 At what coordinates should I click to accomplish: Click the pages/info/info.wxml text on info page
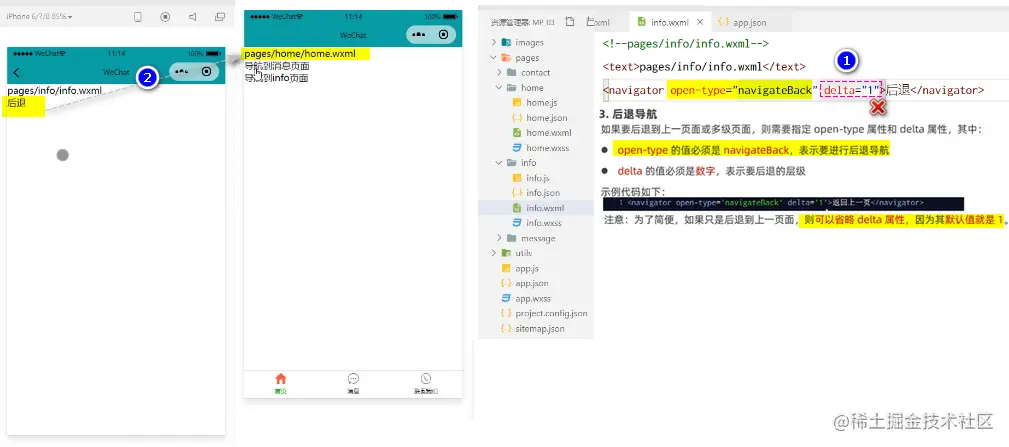55,91
